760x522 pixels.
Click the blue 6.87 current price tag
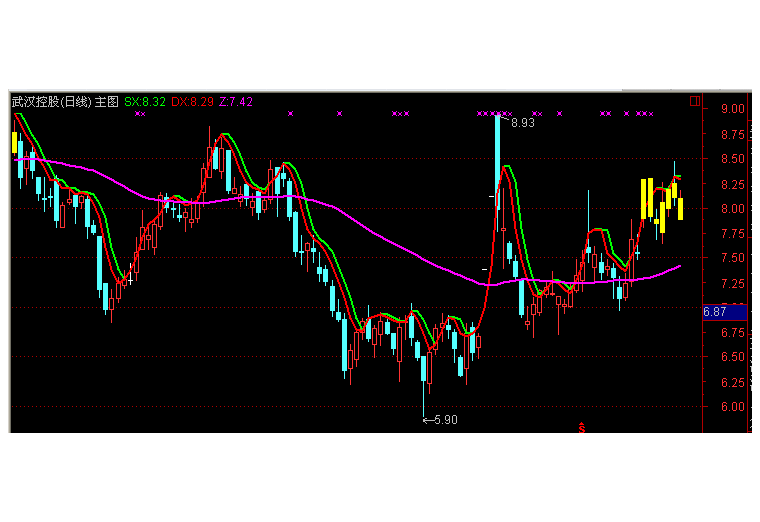pos(716,312)
